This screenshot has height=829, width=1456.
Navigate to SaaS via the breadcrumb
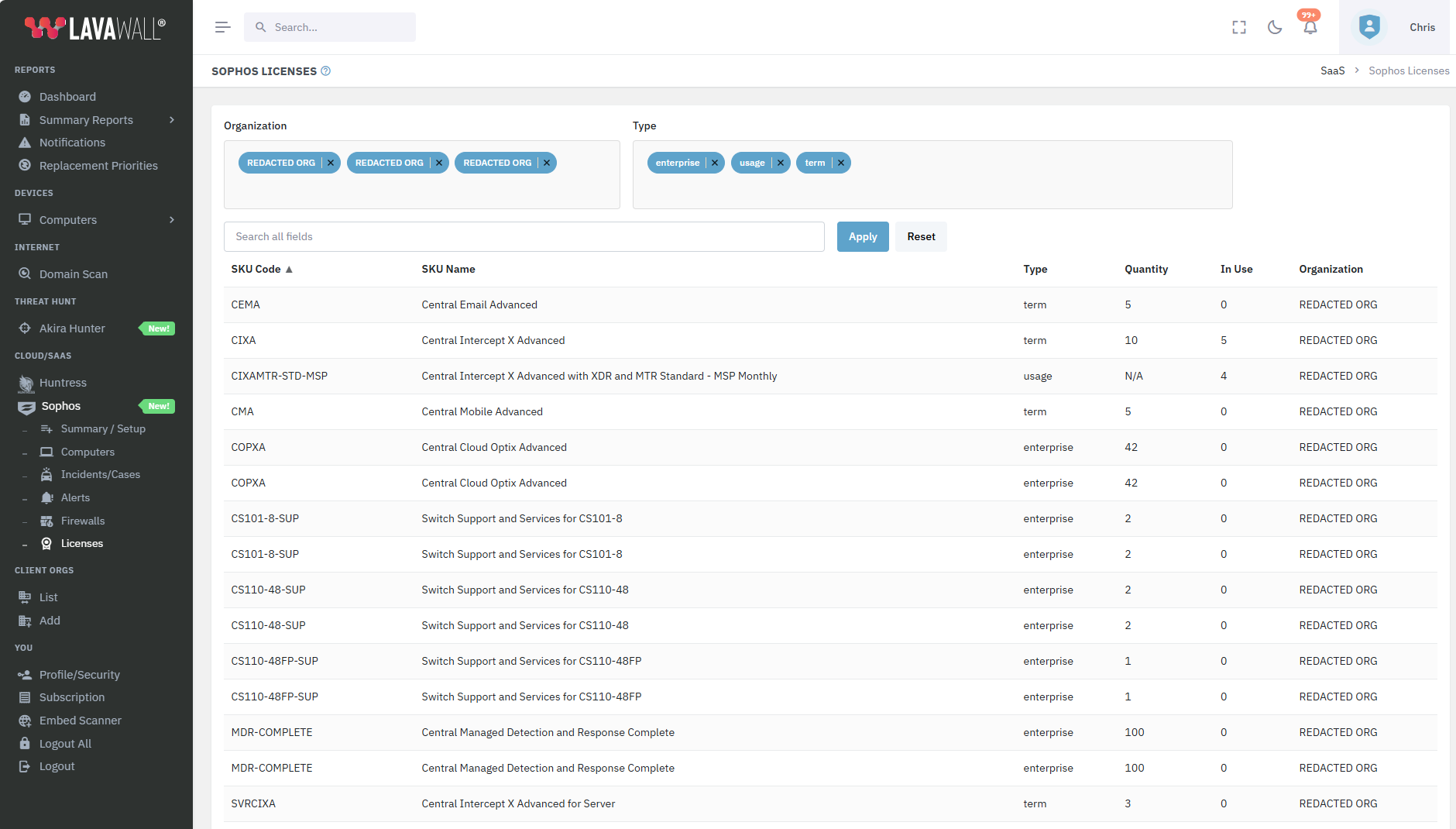click(1333, 70)
